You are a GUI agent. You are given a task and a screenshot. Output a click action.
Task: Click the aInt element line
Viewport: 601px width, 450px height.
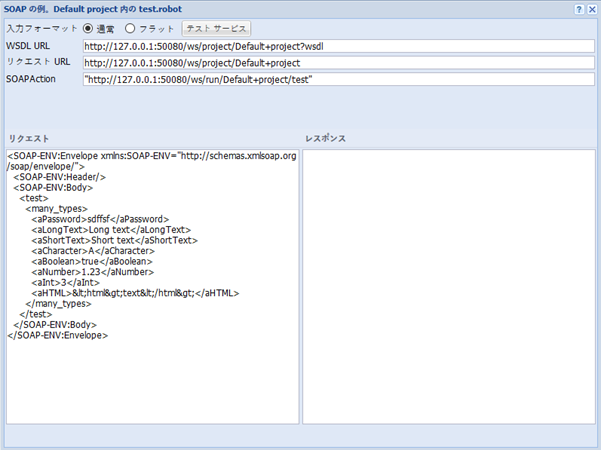pos(78,283)
